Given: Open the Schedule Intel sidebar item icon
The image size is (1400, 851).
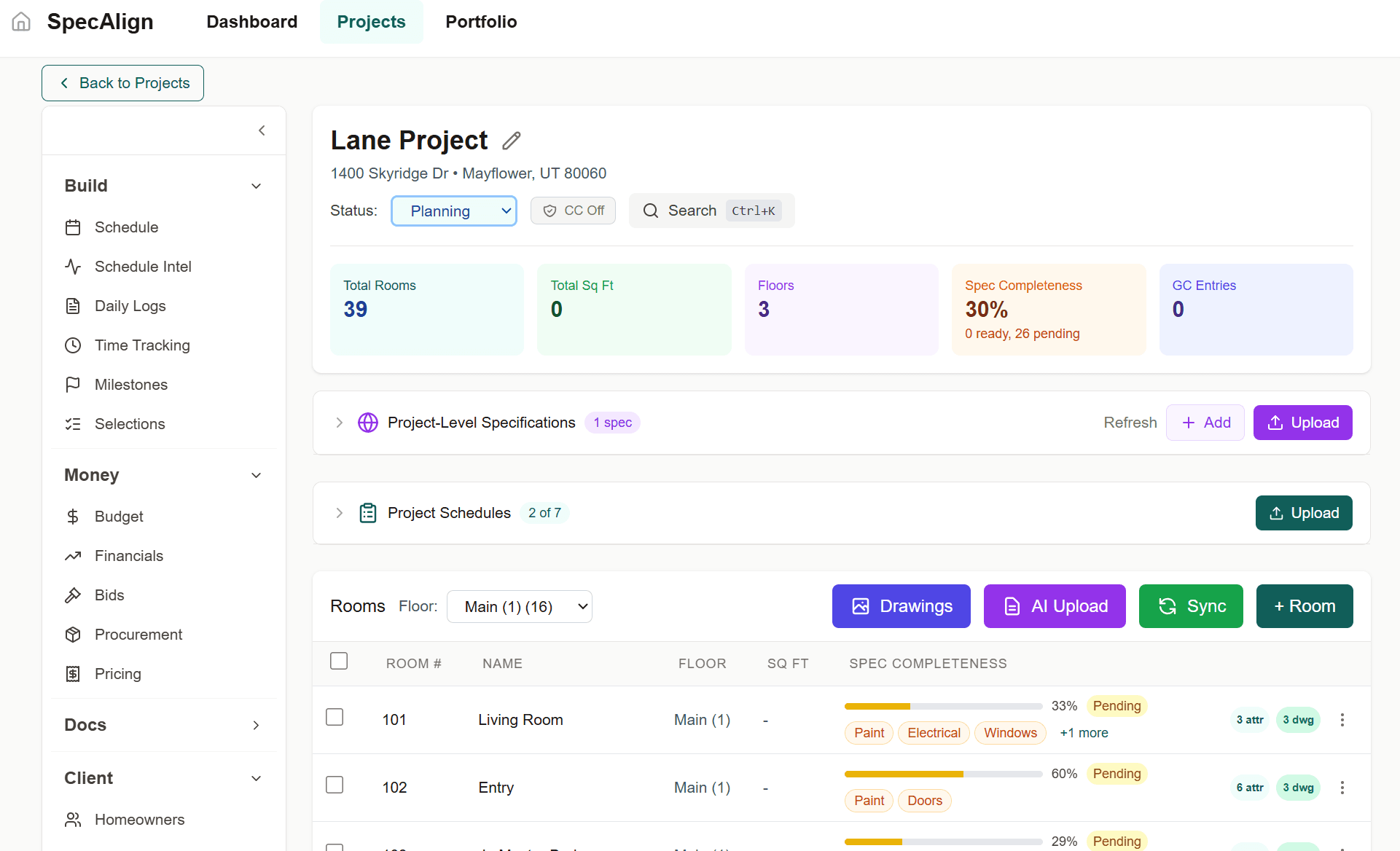Looking at the screenshot, I should (x=74, y=267).
